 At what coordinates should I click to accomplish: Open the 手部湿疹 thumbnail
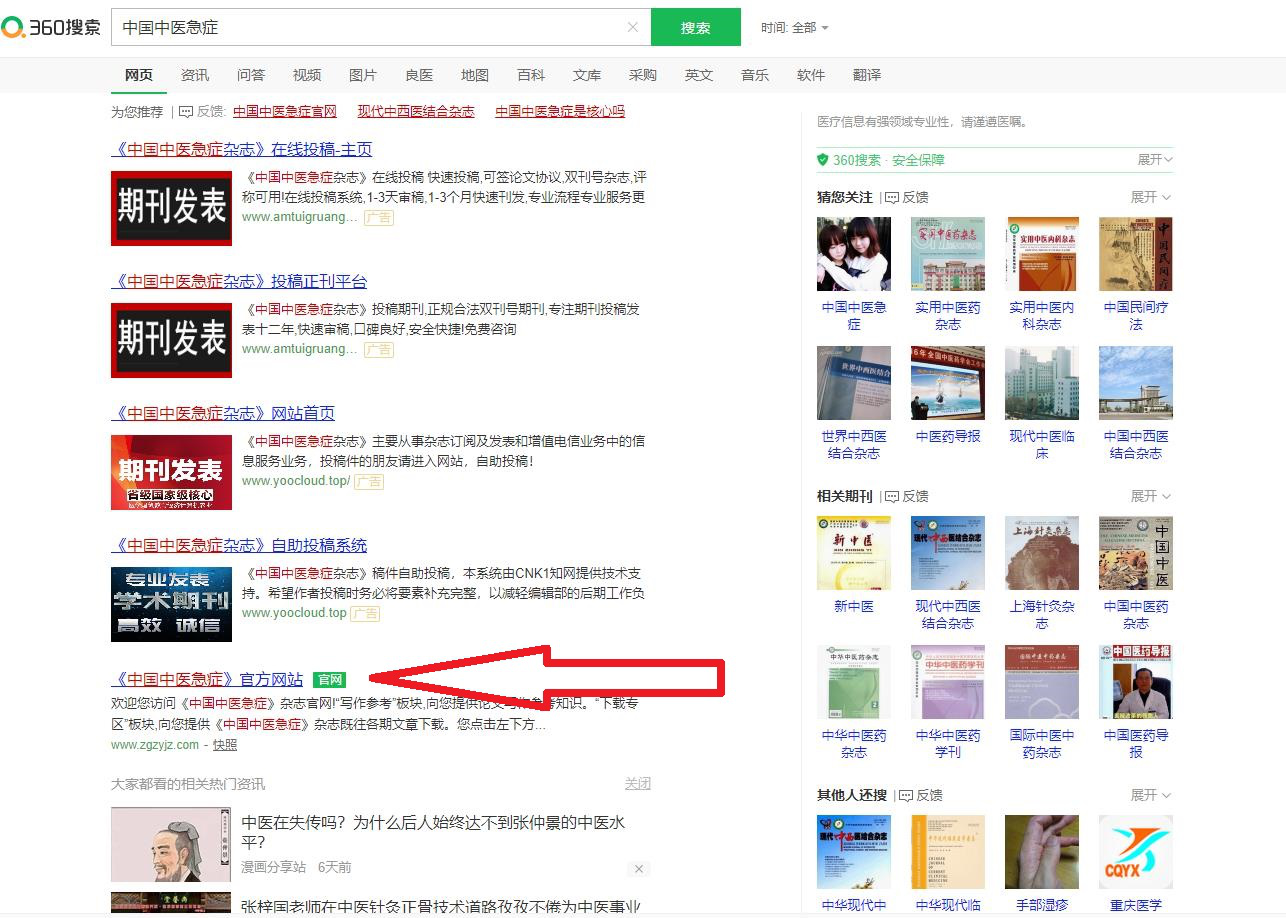point(1042,852)
